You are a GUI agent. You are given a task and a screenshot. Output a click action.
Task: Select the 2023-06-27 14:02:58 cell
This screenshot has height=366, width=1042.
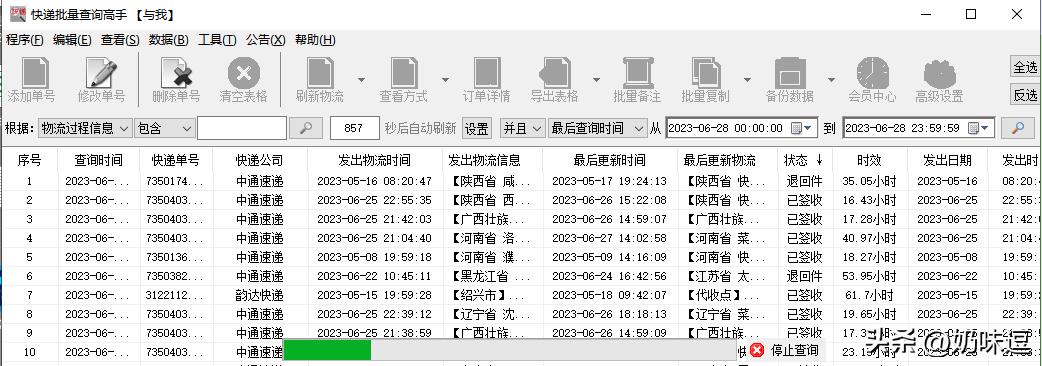609,238
